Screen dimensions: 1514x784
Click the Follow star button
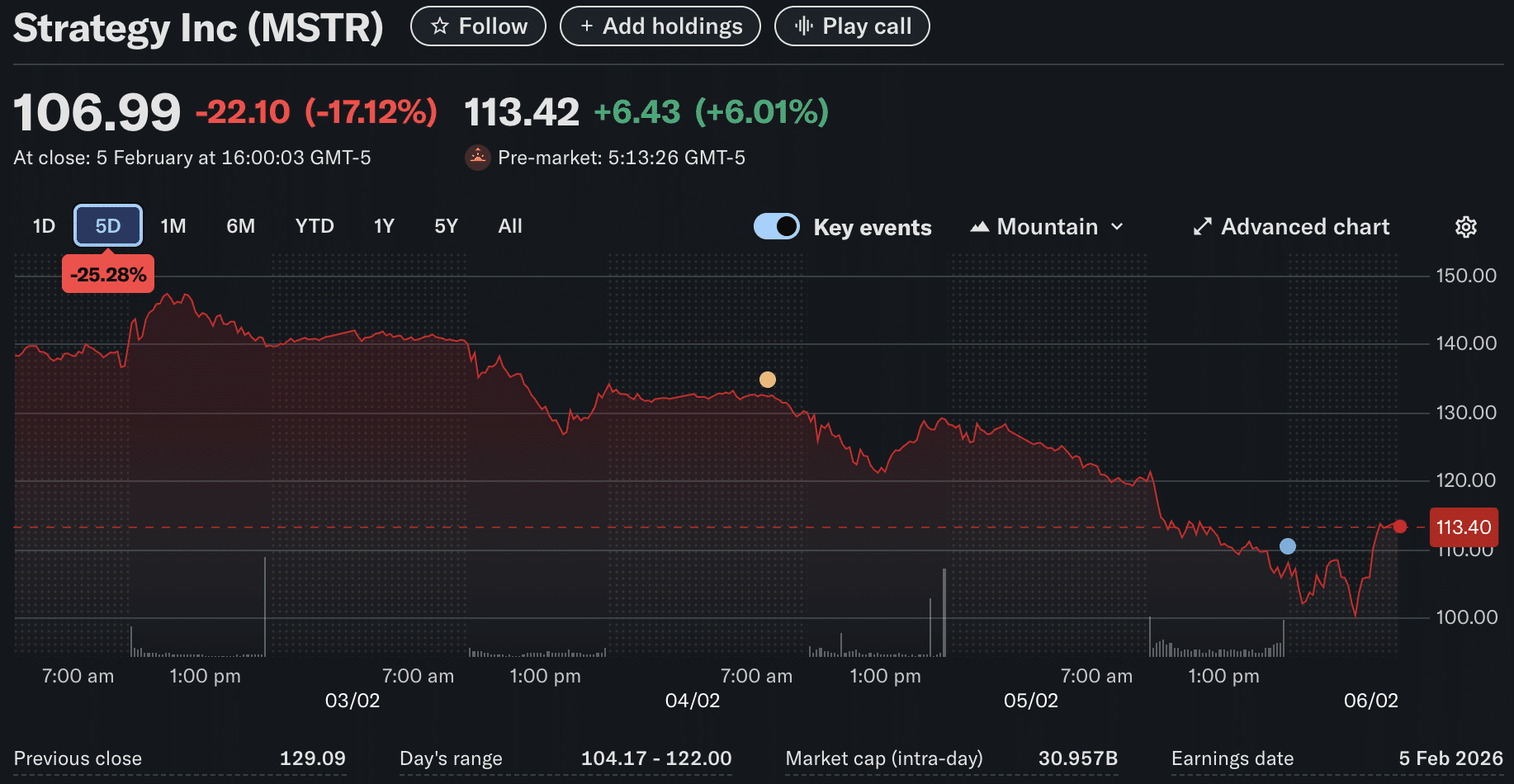478,26
